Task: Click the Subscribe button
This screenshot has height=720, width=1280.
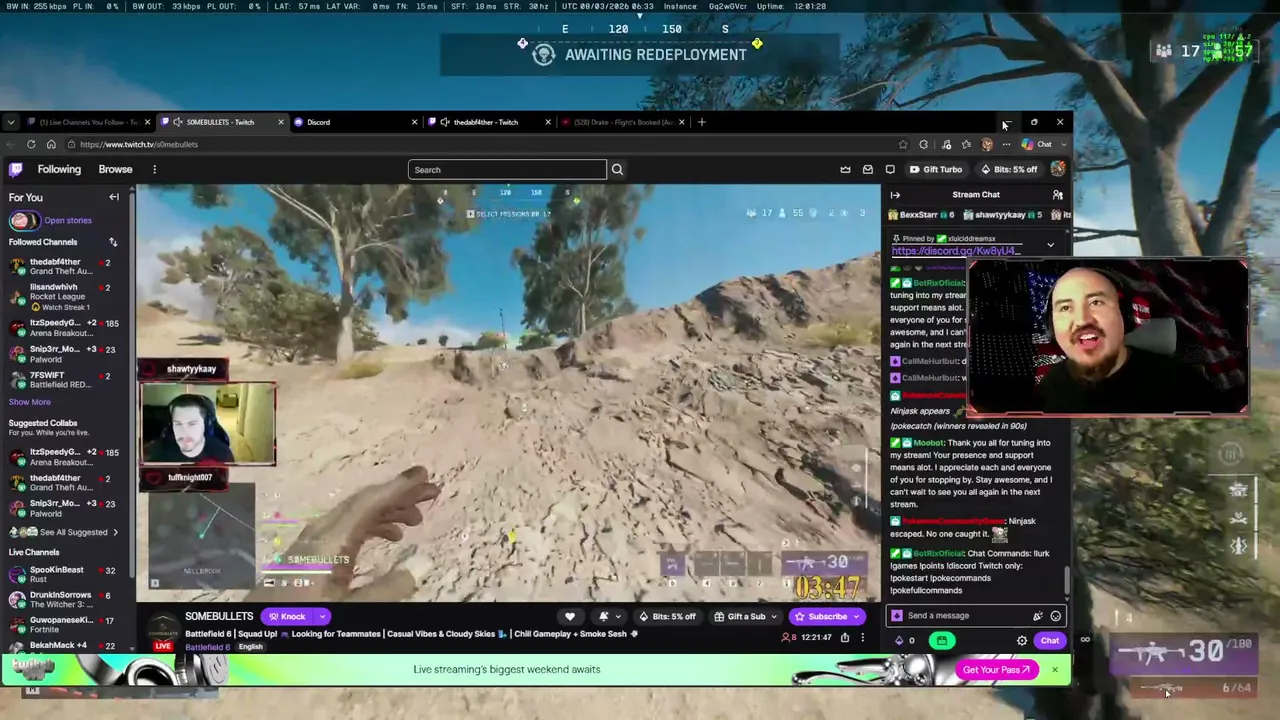Action: tap(827, 617)
